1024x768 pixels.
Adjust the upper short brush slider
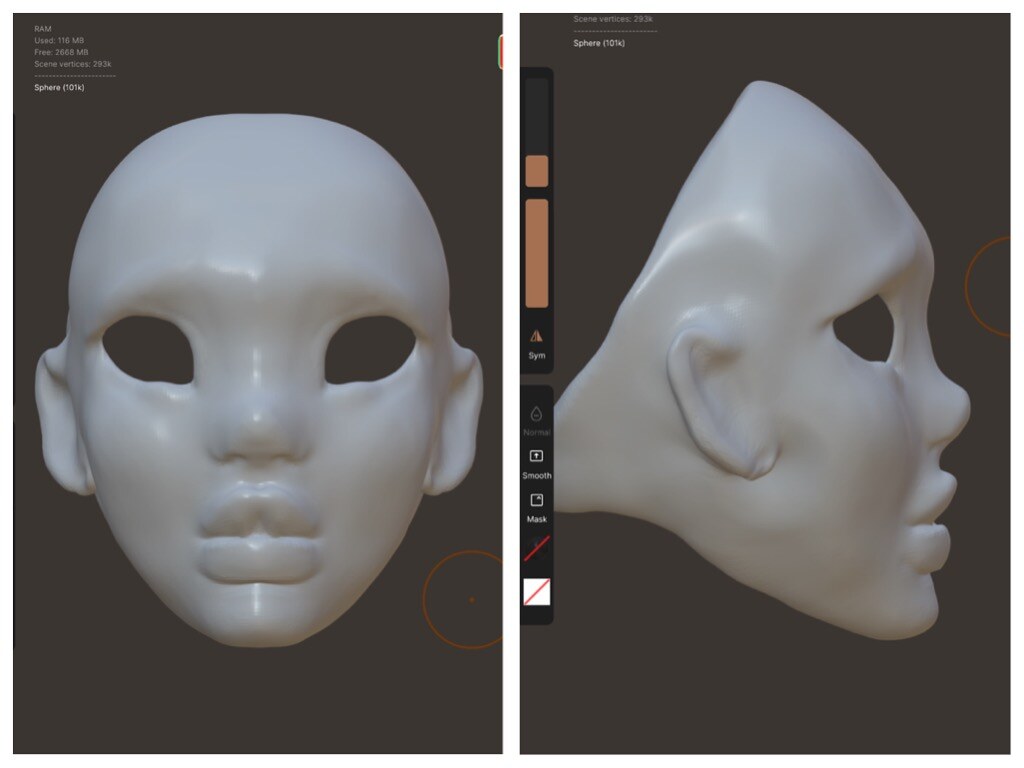[x=537, y=133]
